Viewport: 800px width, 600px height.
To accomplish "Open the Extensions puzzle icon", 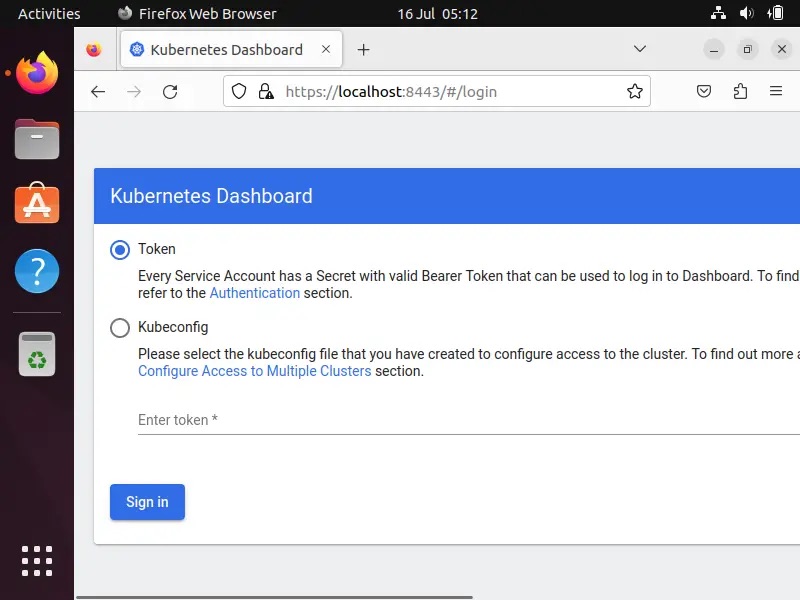I will click(x=740, y=92).
